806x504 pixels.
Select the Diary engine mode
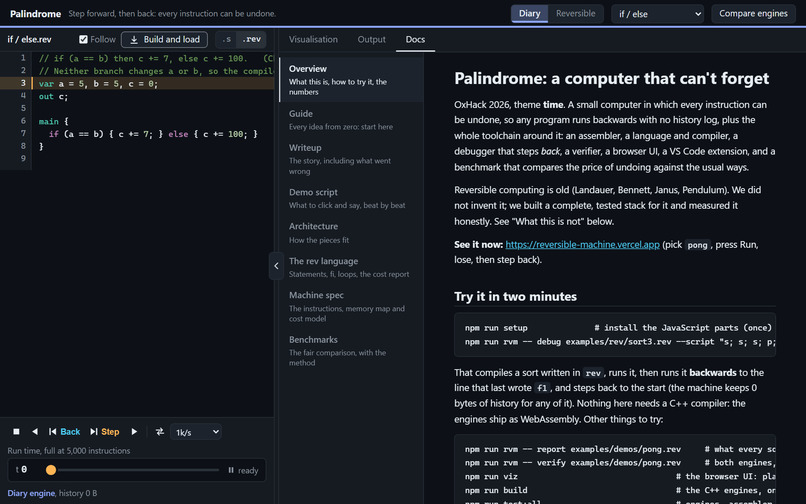point(529,13)
